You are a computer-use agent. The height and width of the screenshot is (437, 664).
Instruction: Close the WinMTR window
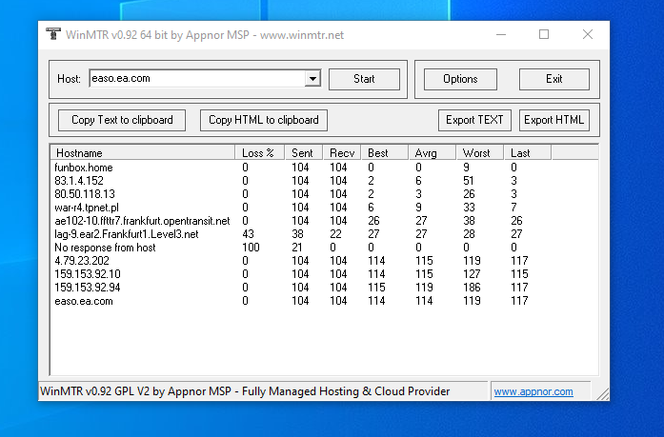(587, 34)
